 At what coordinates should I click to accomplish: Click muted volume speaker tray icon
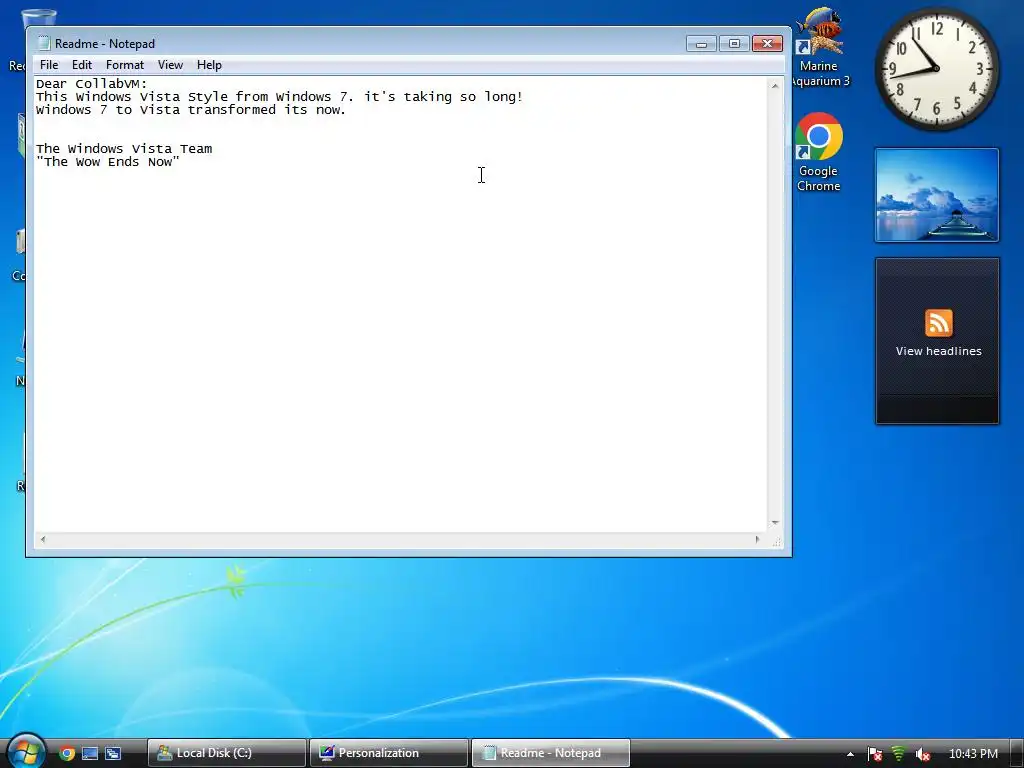(922, 754)
